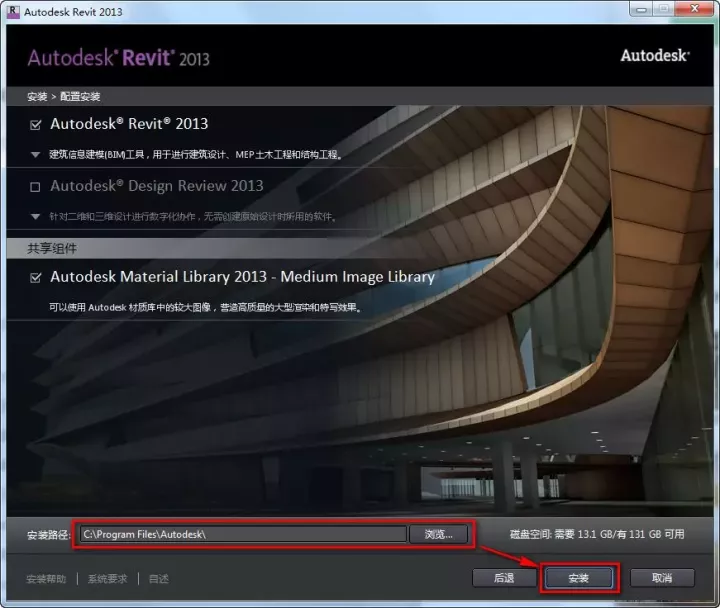Screen dimensions: 720x608
Task: Toggle the Autodesk Material Library 2013 checkbox
Action: [36, 278]
